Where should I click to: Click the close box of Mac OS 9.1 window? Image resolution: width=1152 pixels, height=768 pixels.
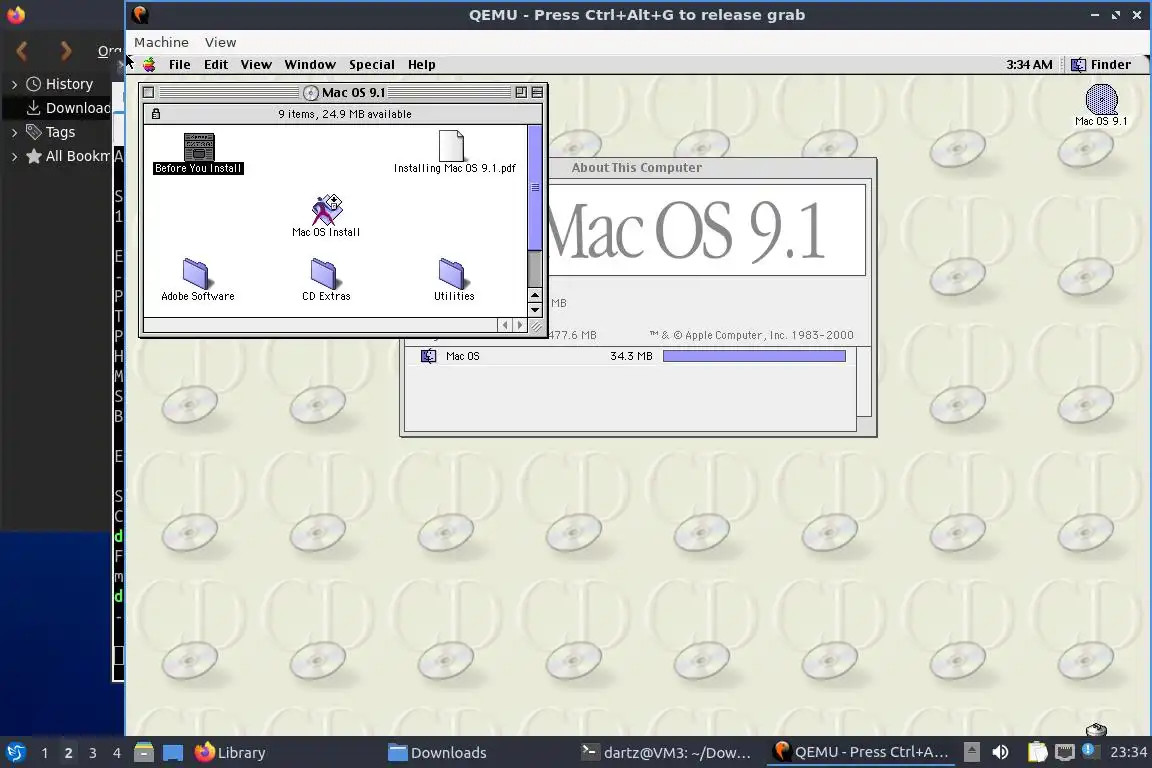click(148, 93)
